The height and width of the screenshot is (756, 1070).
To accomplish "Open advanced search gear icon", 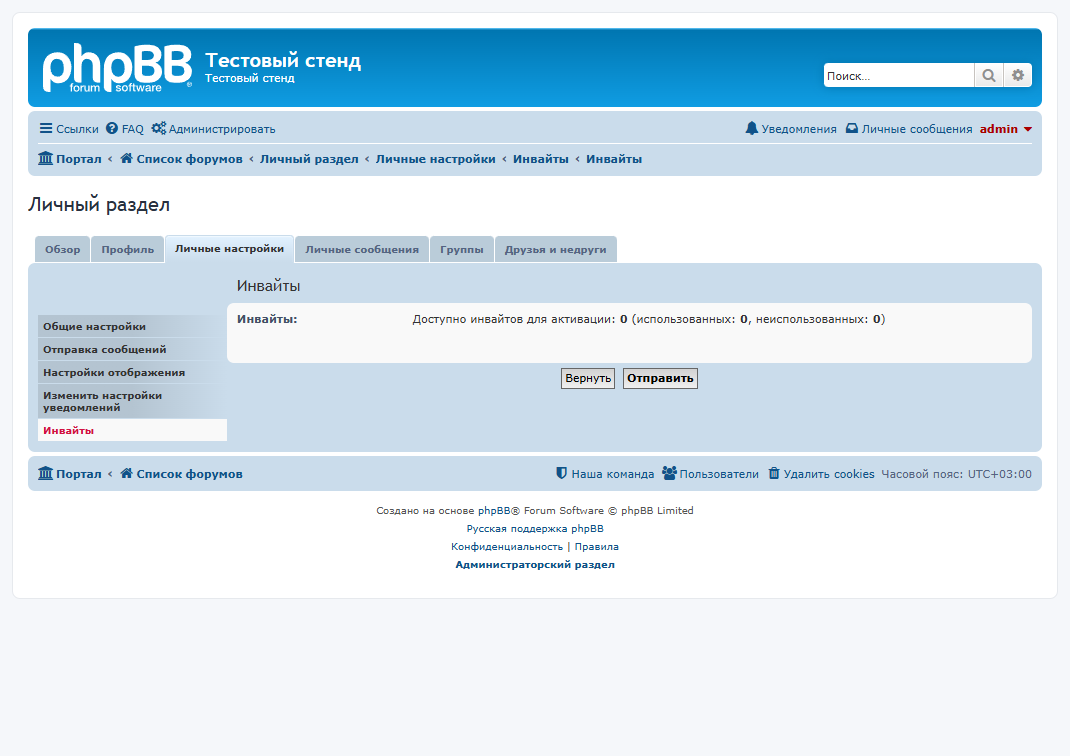I will [x=1017, y=75].
